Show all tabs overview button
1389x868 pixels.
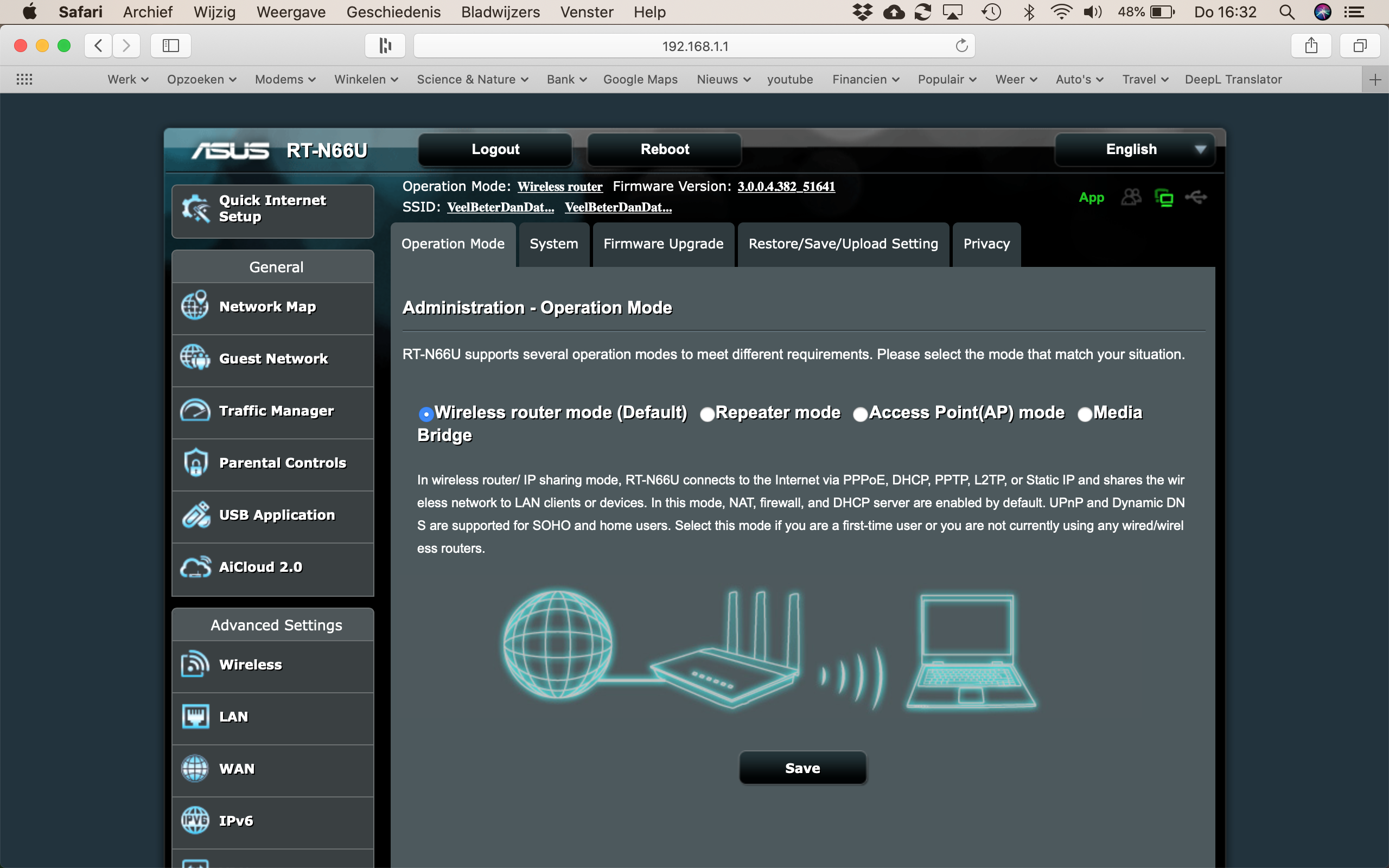1360,46
